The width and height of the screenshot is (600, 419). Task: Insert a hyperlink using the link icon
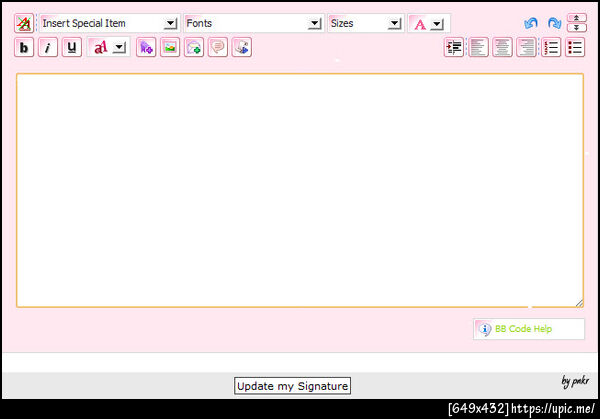(146, 47)
